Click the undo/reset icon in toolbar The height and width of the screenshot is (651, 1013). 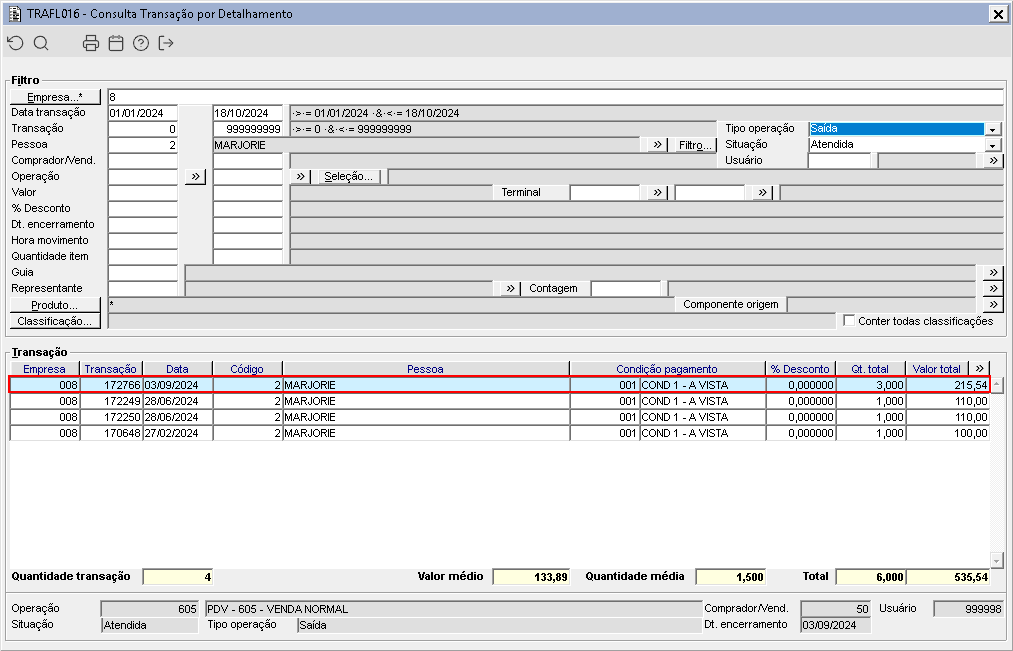click(14, 43)
